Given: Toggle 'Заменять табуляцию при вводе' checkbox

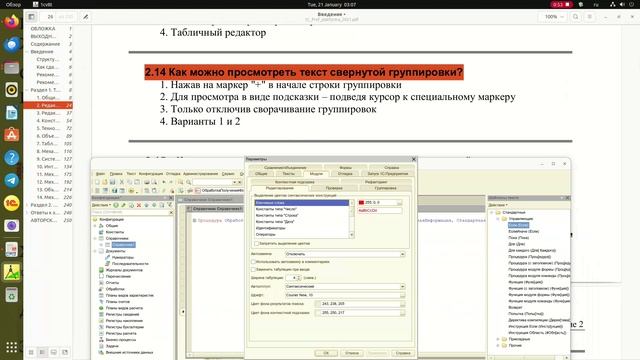Looking at the screenshot, I should coord(253,270).
